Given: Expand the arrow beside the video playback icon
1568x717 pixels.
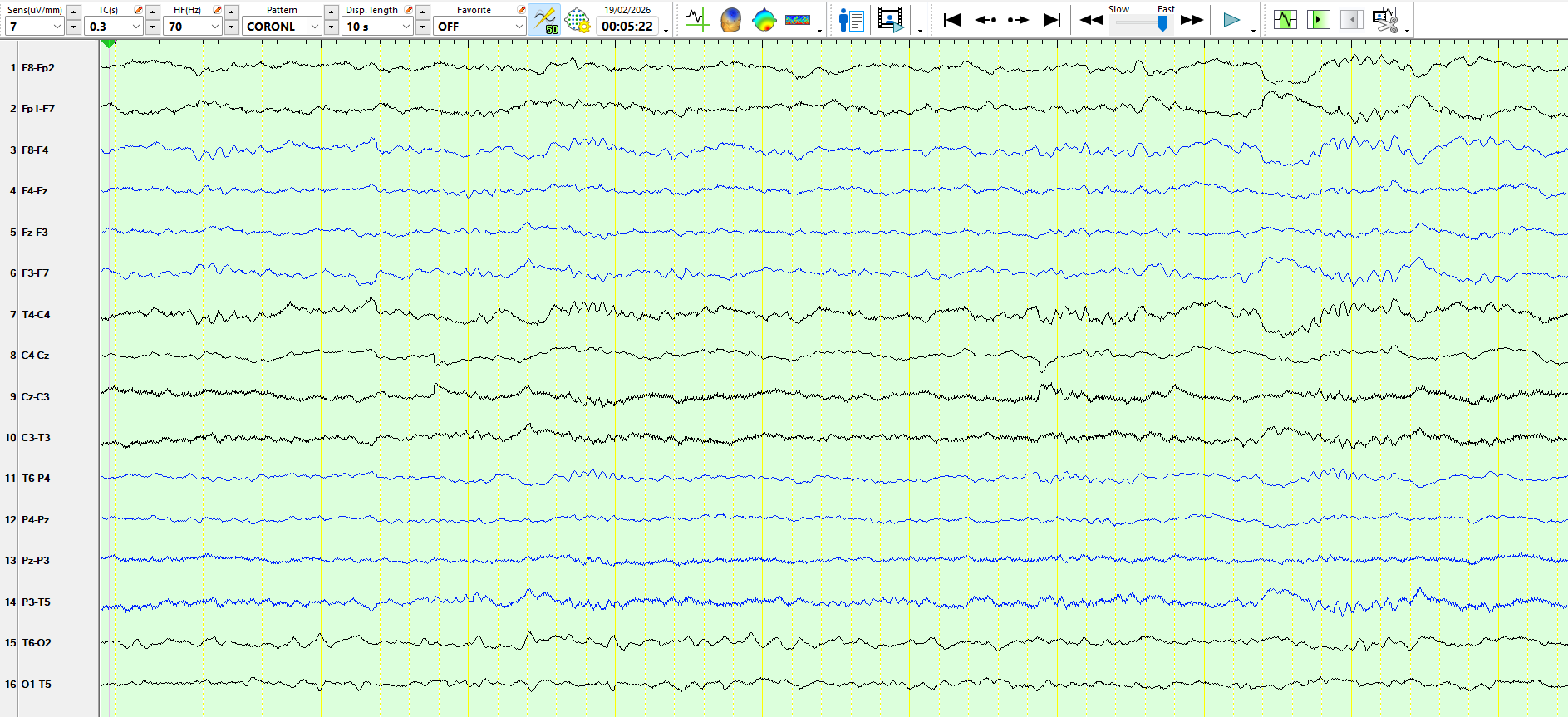Looking at the screenshot, I should click(x=920, y=31).
